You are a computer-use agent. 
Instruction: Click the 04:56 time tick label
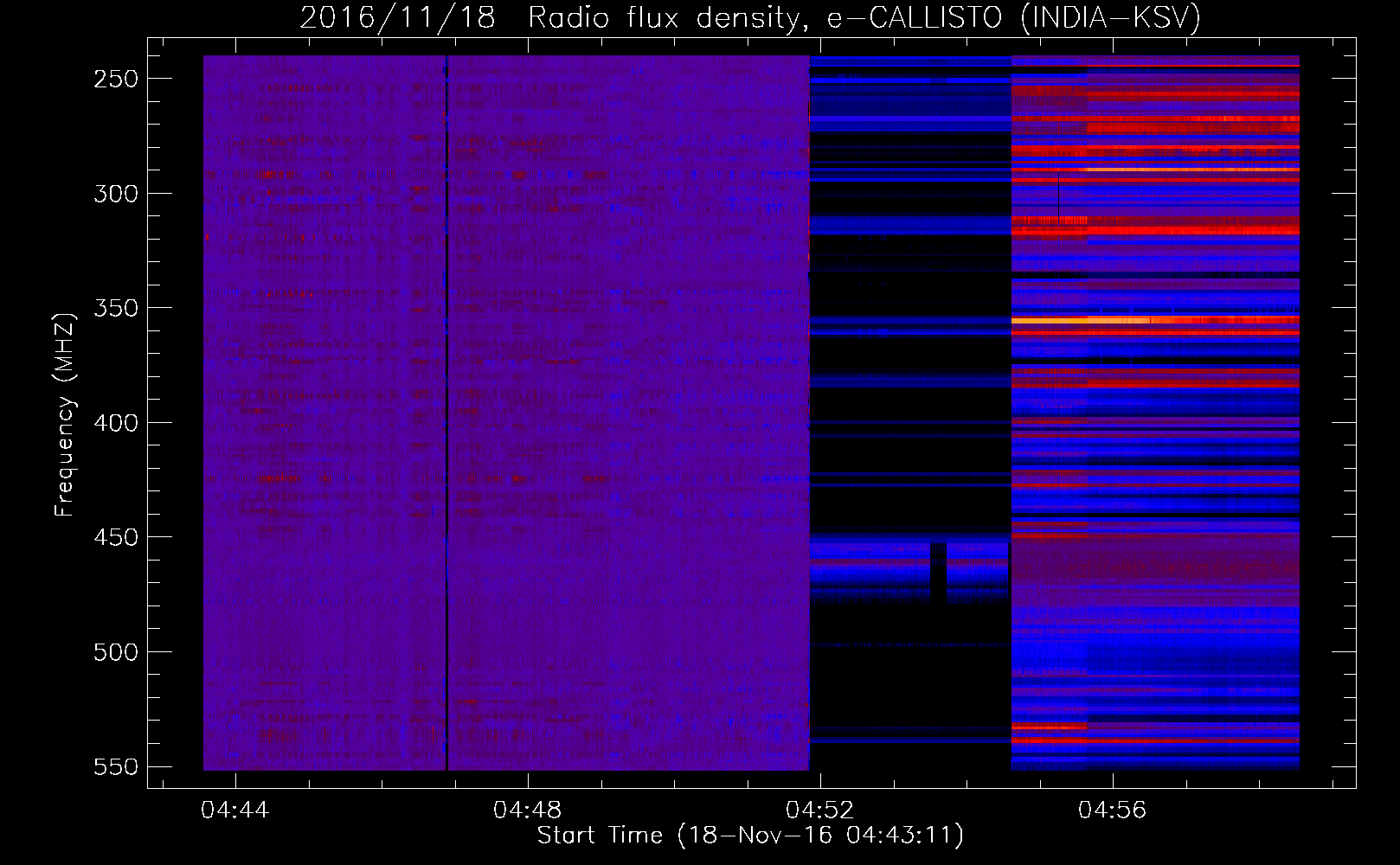tap(1112, 810)
